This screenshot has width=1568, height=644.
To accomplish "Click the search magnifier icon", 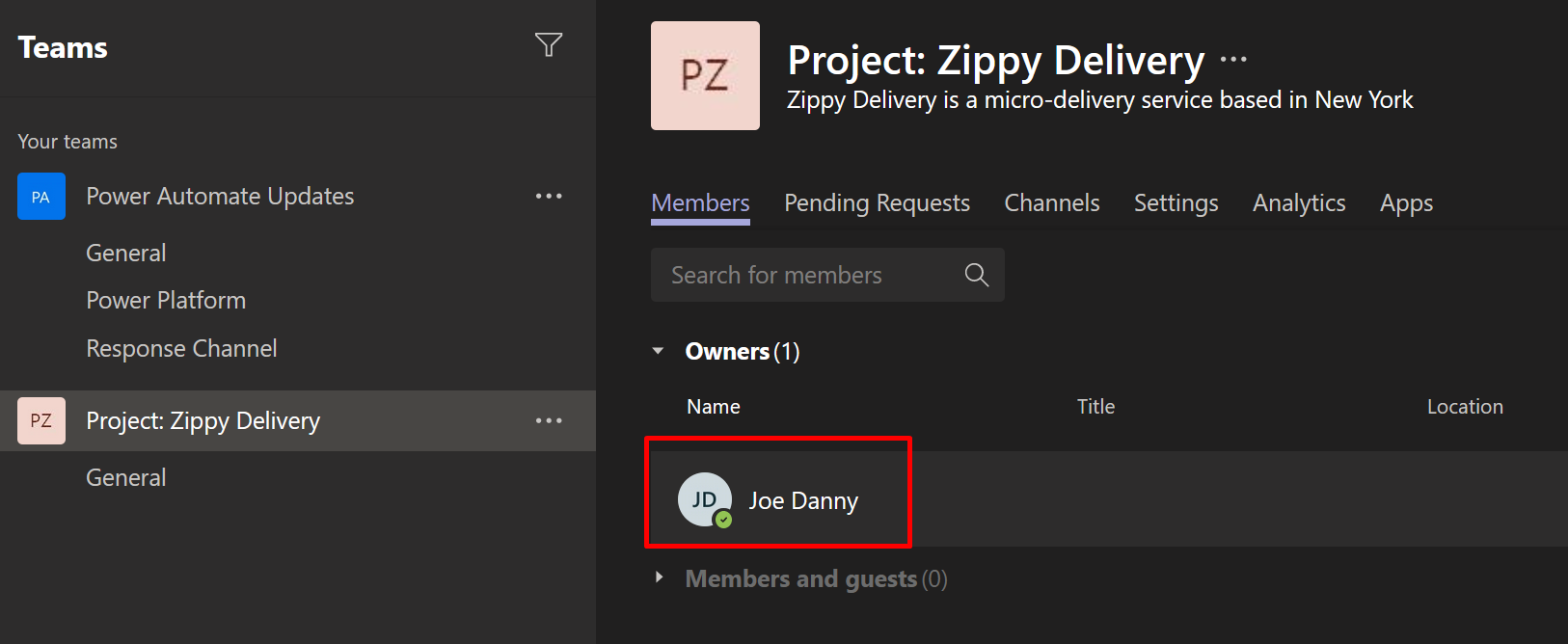I will pyautogui.click(x=976, y=275).
